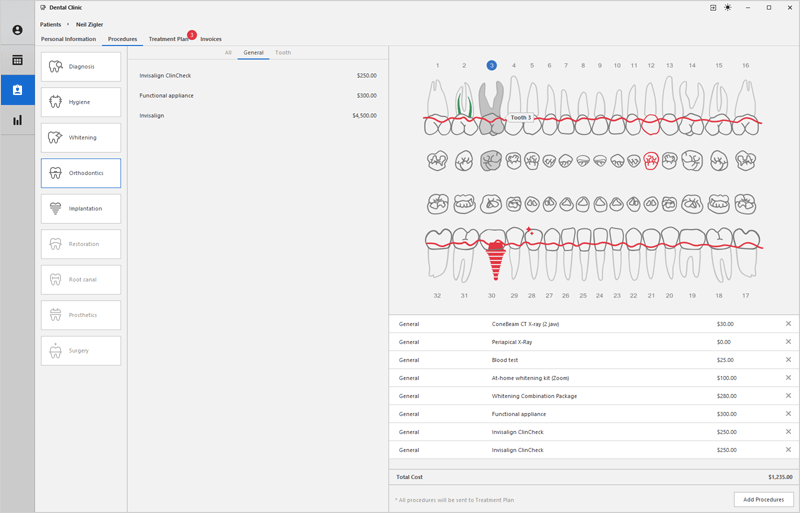Select tooth number 12 on chart
The width and height of the screenshot is (800, 513).
651,65
